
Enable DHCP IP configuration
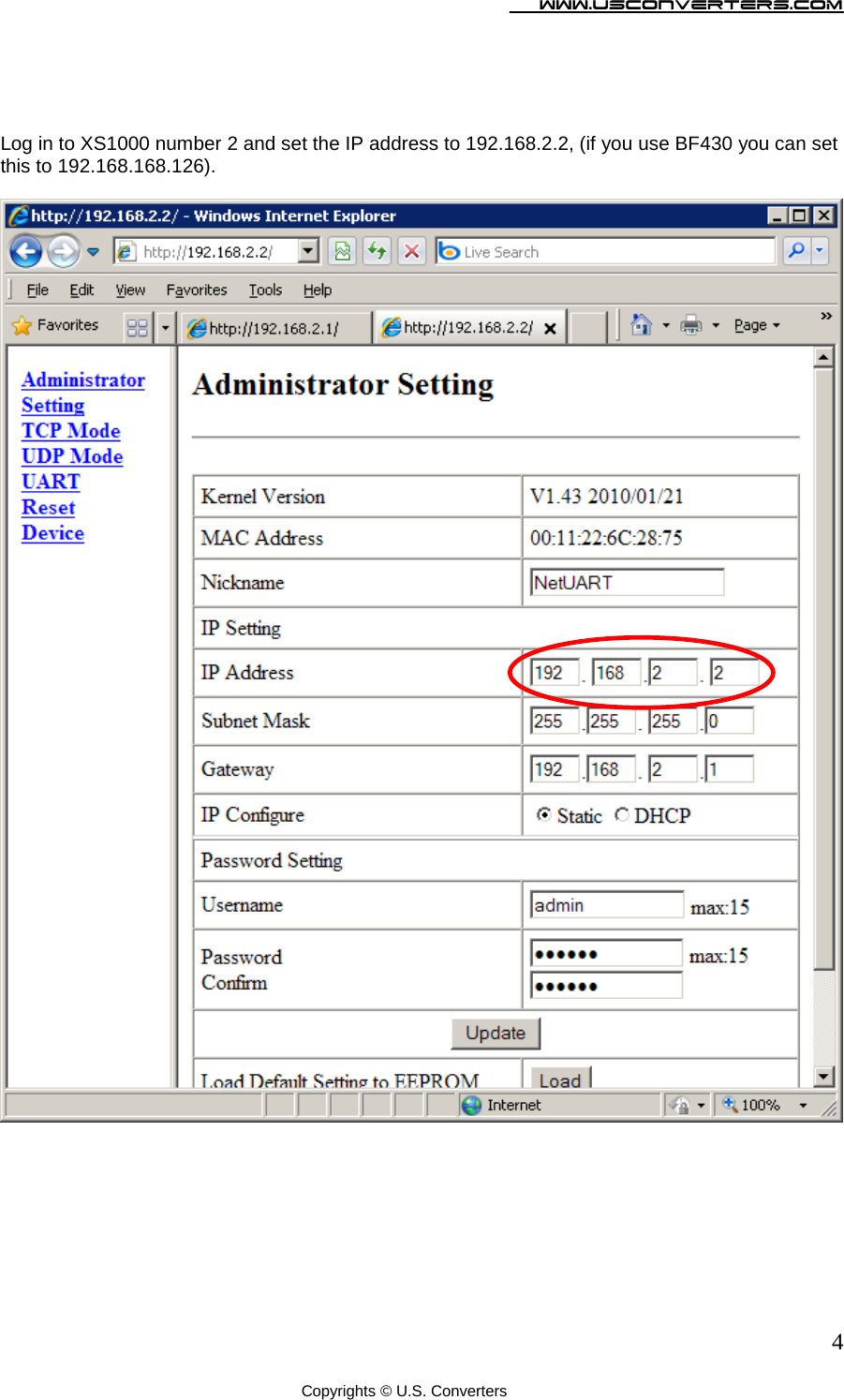(x=621, y=815)
